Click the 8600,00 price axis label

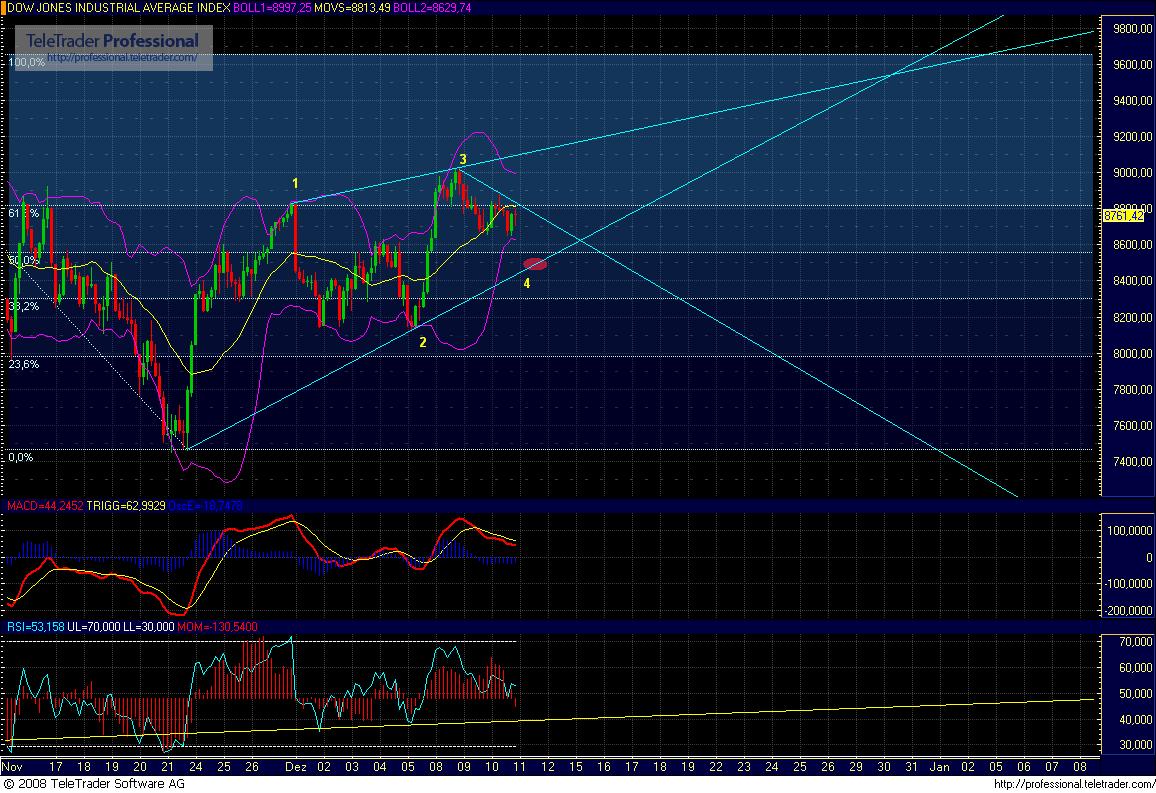click(x=1132, y=245)
